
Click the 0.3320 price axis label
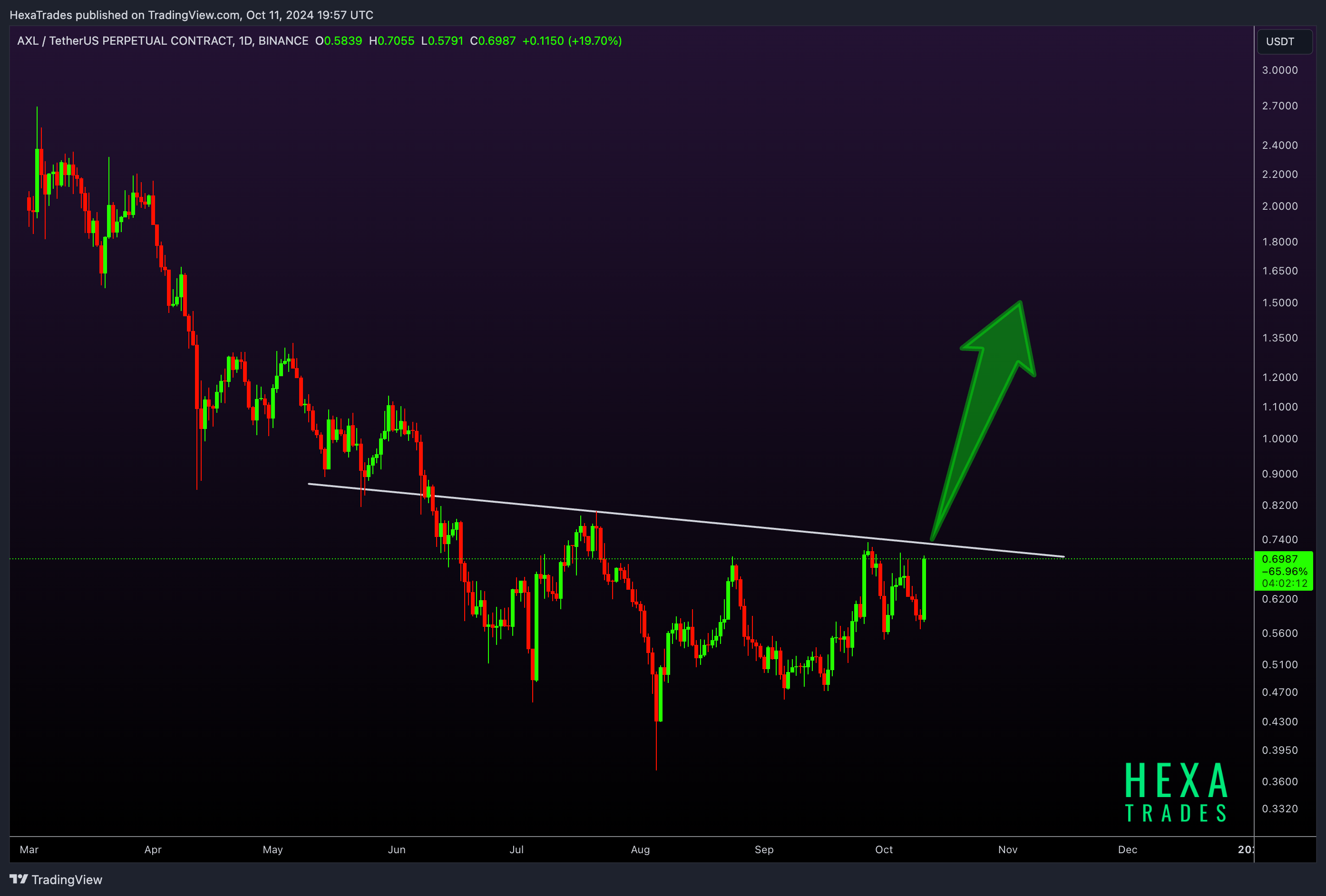[1279, 808]
